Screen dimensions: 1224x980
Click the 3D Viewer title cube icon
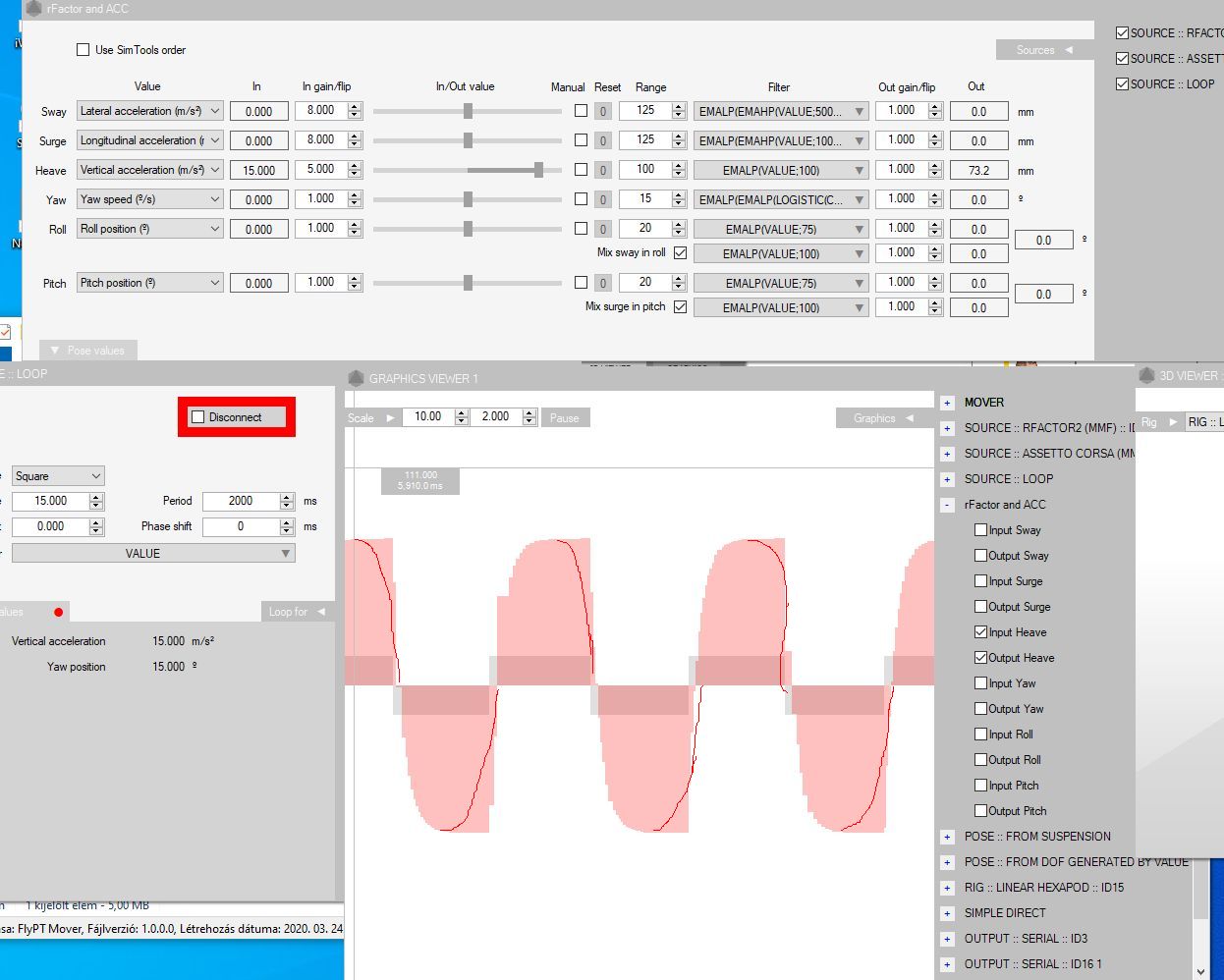coord(1146,375)
